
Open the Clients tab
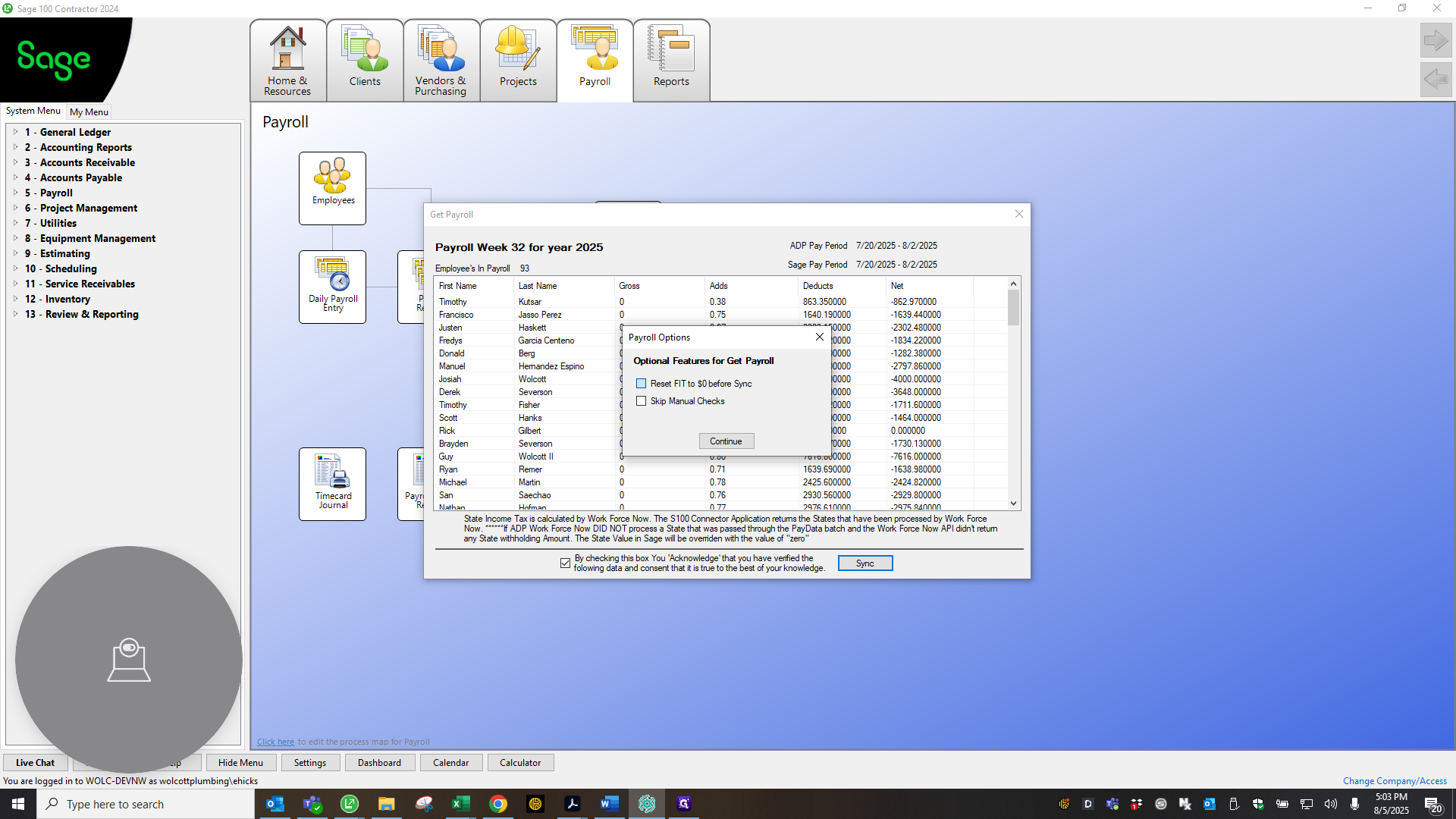[365, 61]
